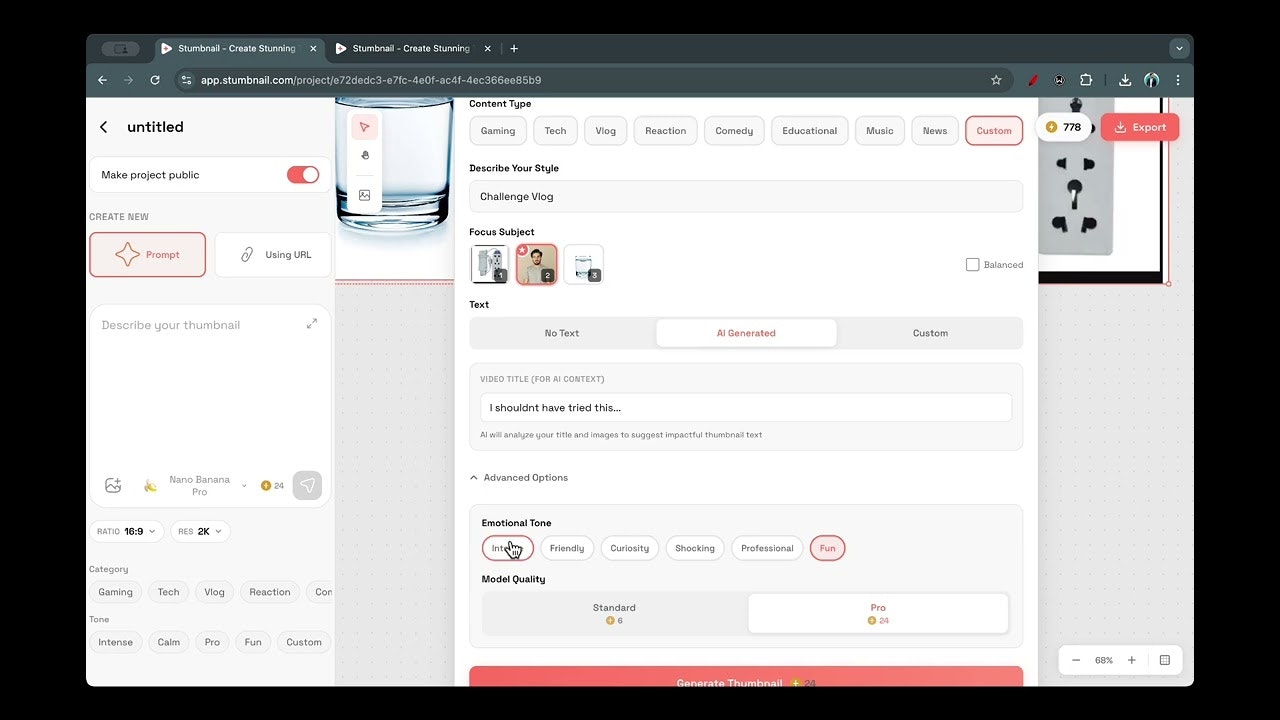Click the Describe Your Style field

746,196
